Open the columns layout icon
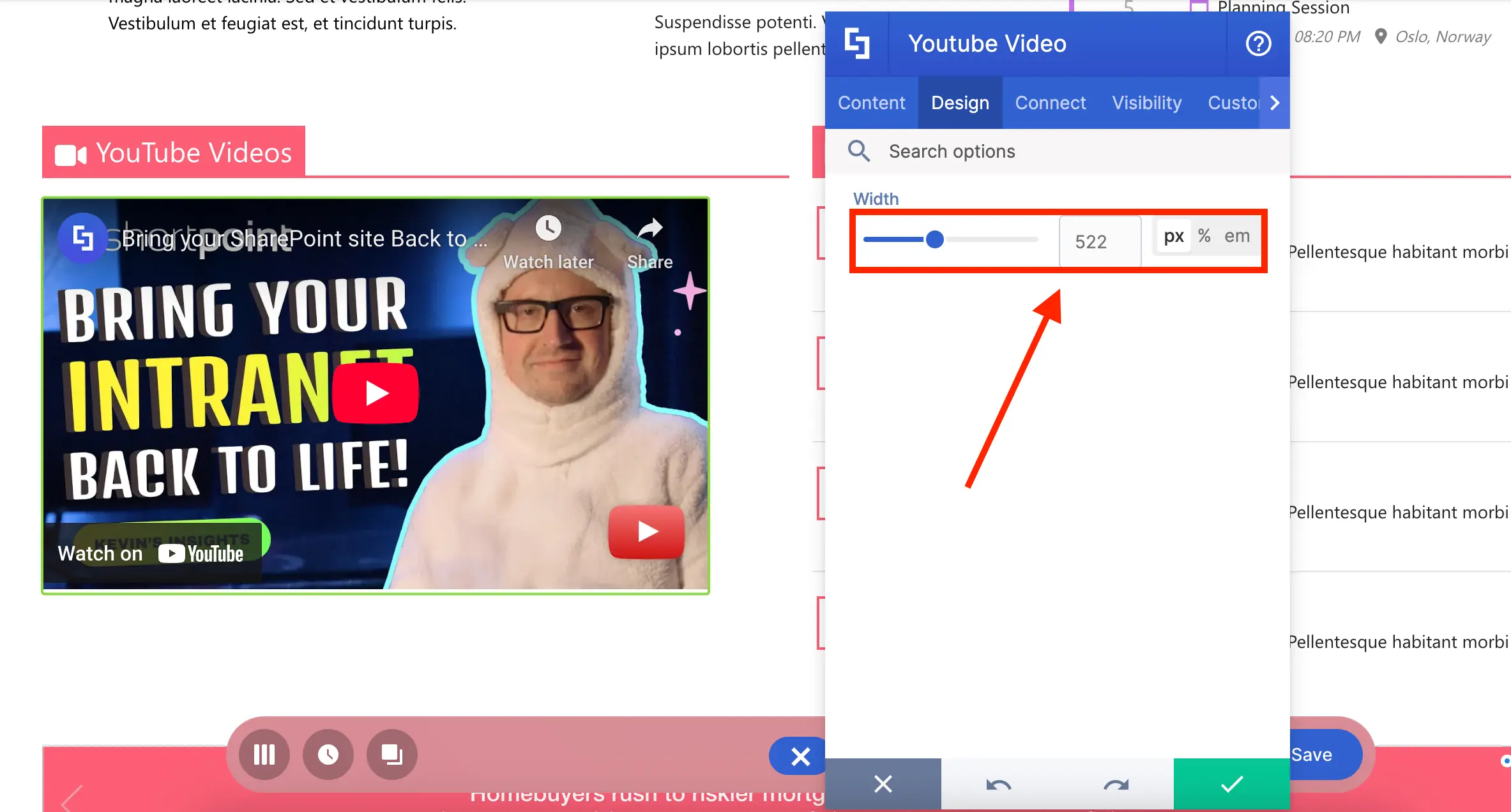1511x812 pixels. pyautogui.click(x=264, y=755)
